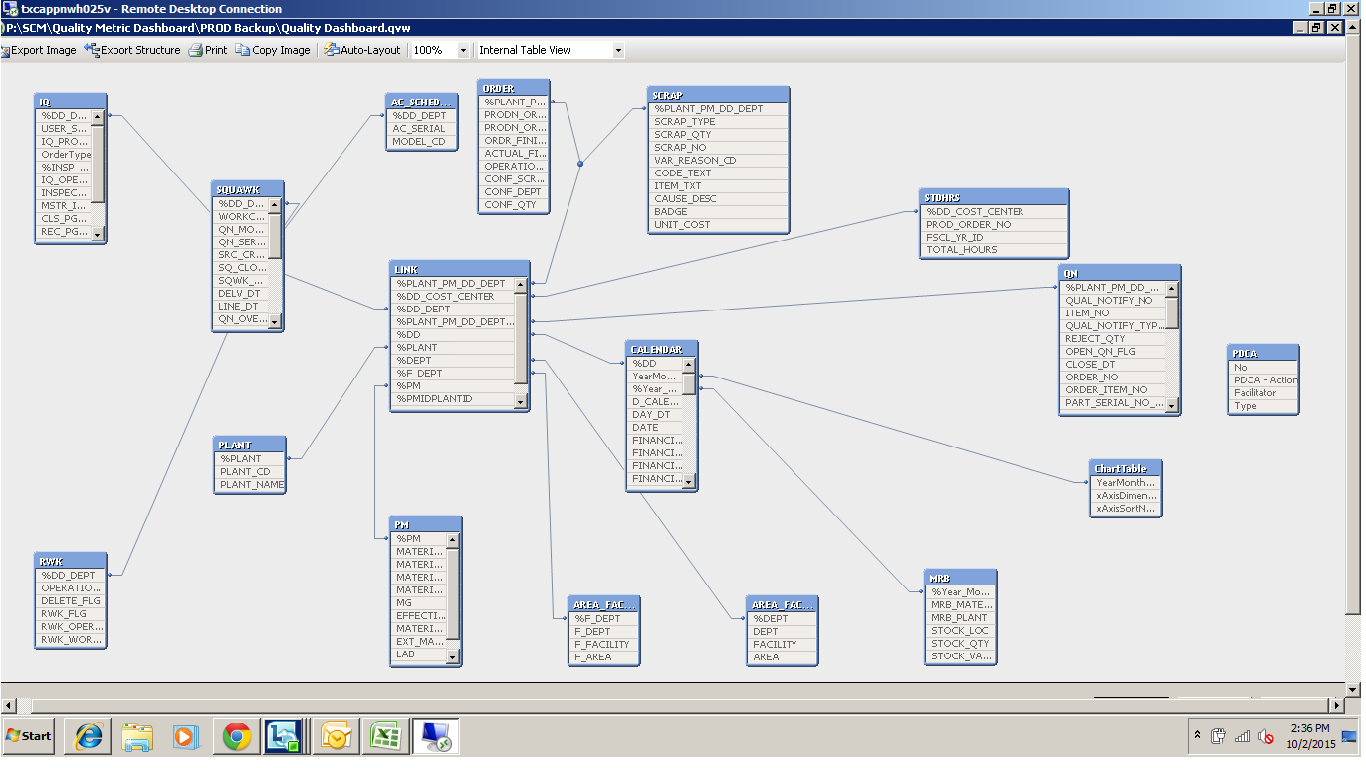Click the QN table scroll up arrow
This screenshot has height=768, width=1366.
(x=1172, y=289)
